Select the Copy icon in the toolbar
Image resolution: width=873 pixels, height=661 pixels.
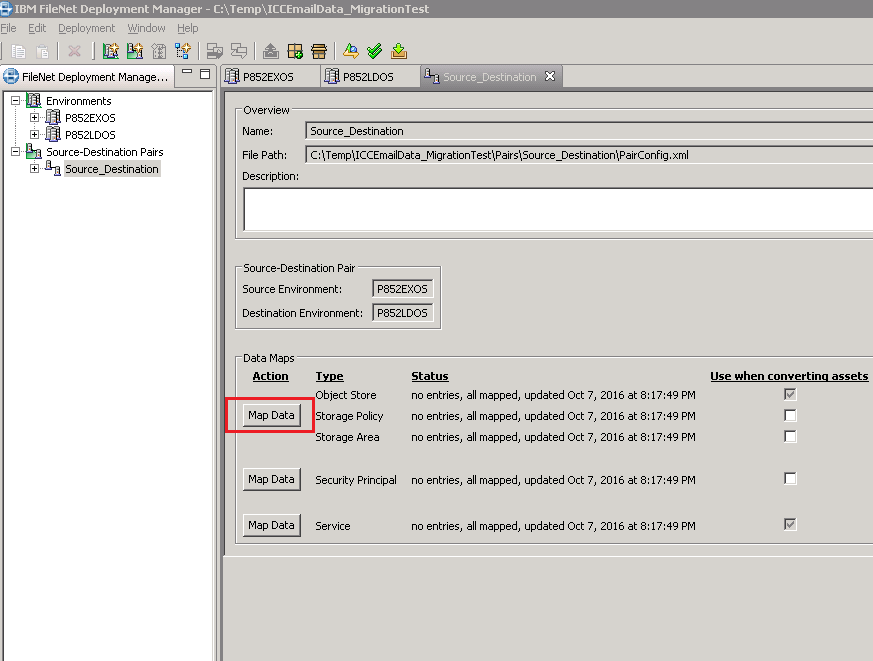[x=18, y=51]
